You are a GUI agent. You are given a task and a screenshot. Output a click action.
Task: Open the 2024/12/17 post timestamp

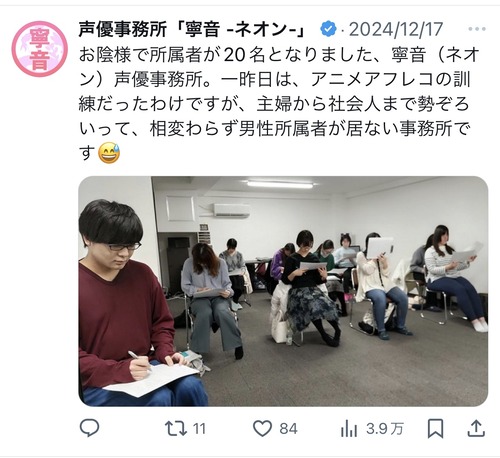pyautogui.click(x=396, y=29)
